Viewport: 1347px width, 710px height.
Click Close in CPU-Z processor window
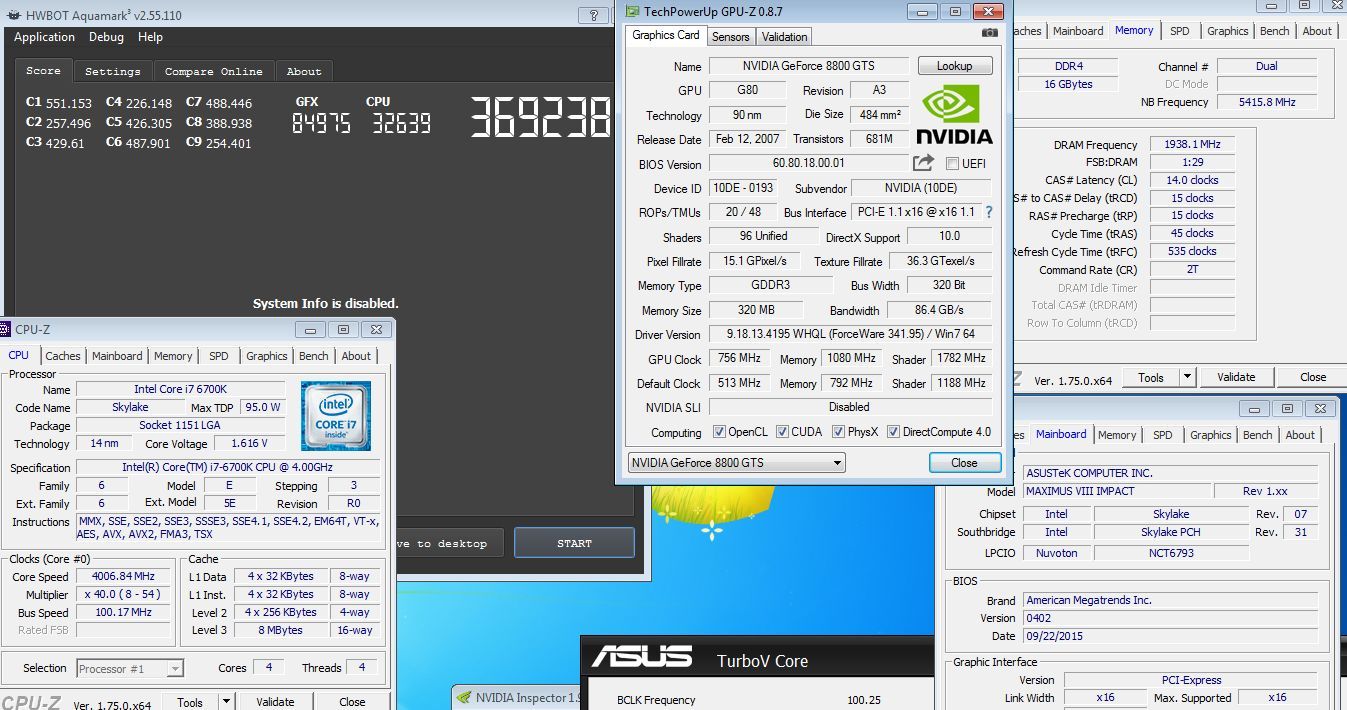352,702
